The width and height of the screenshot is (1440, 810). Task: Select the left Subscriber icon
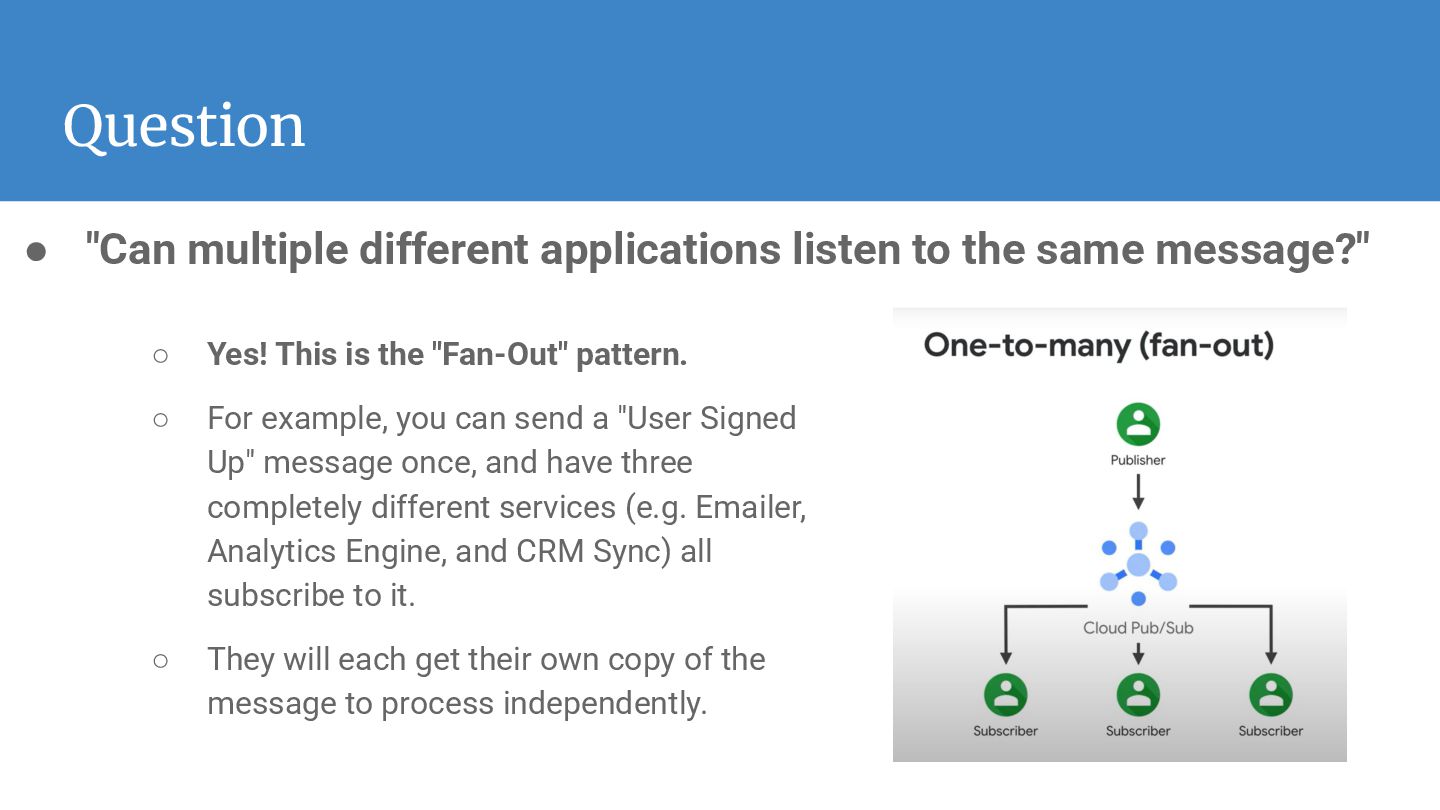1005,695
